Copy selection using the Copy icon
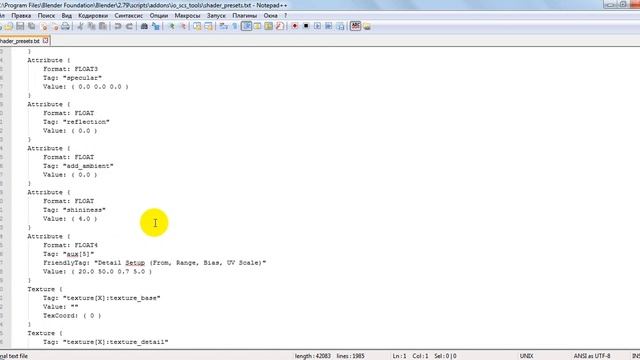The height and width of the screenshot is (360, 640). tap(92, 27)
